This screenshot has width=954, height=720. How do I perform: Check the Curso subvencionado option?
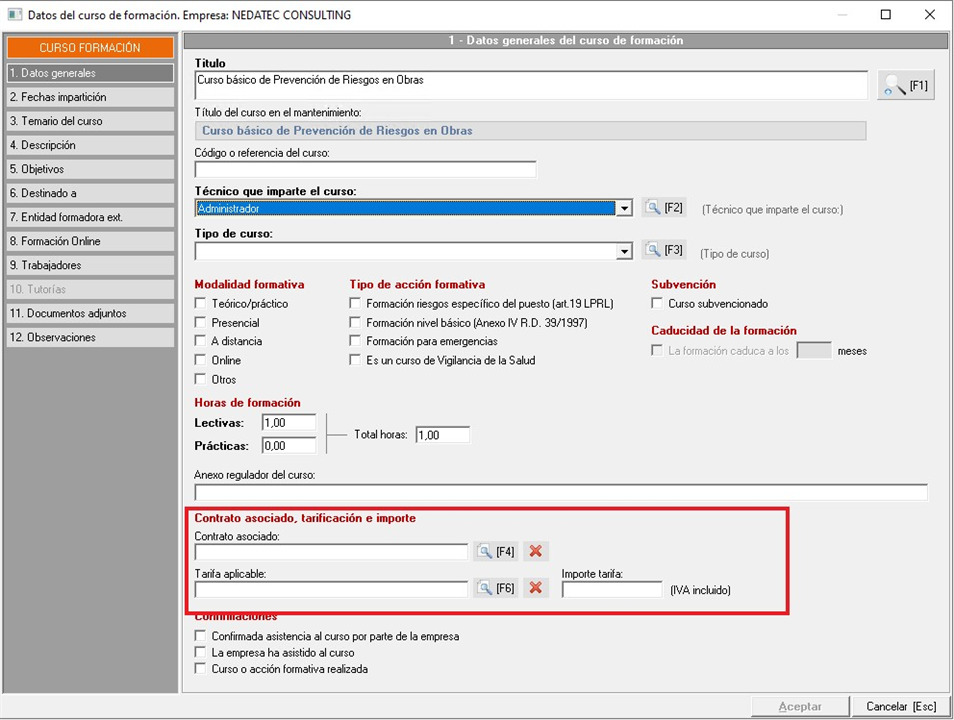(x=658, y=304)
